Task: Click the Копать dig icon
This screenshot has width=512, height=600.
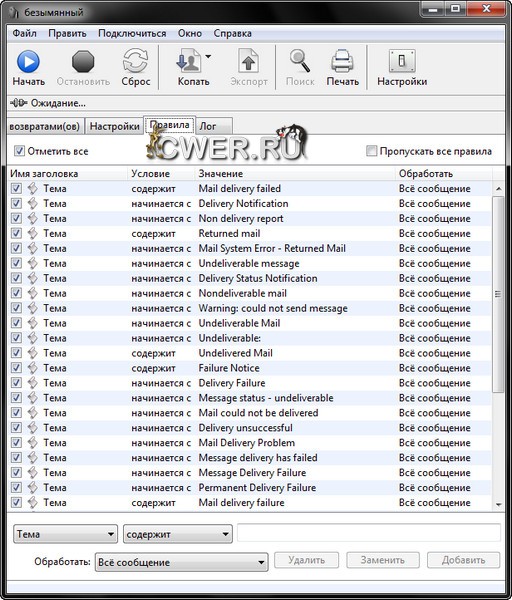Action: 189,61
